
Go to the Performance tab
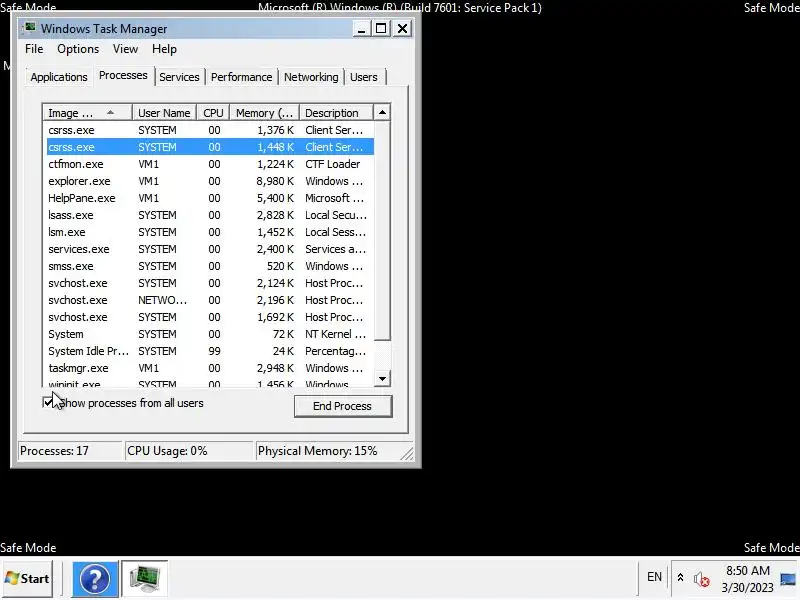point(241,77)
